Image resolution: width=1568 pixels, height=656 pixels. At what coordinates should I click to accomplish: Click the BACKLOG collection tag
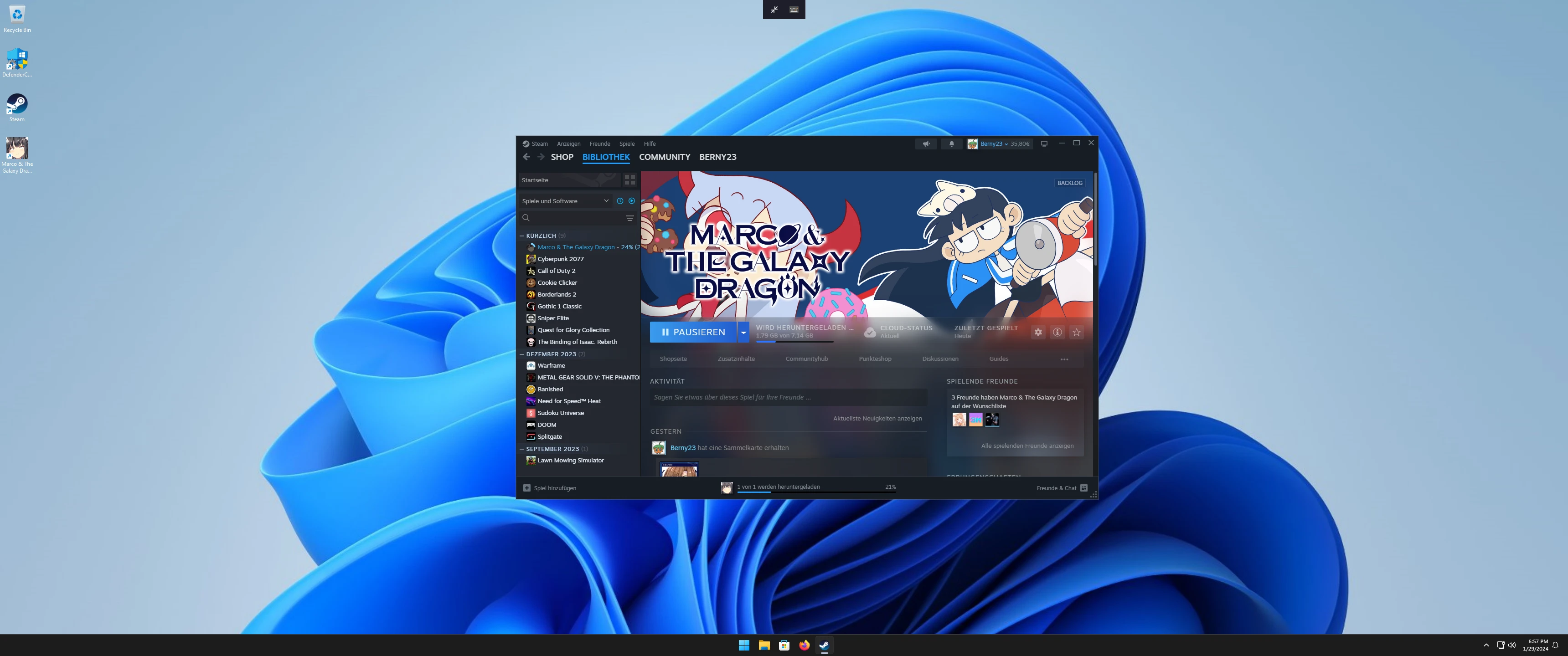point(1069,183)
